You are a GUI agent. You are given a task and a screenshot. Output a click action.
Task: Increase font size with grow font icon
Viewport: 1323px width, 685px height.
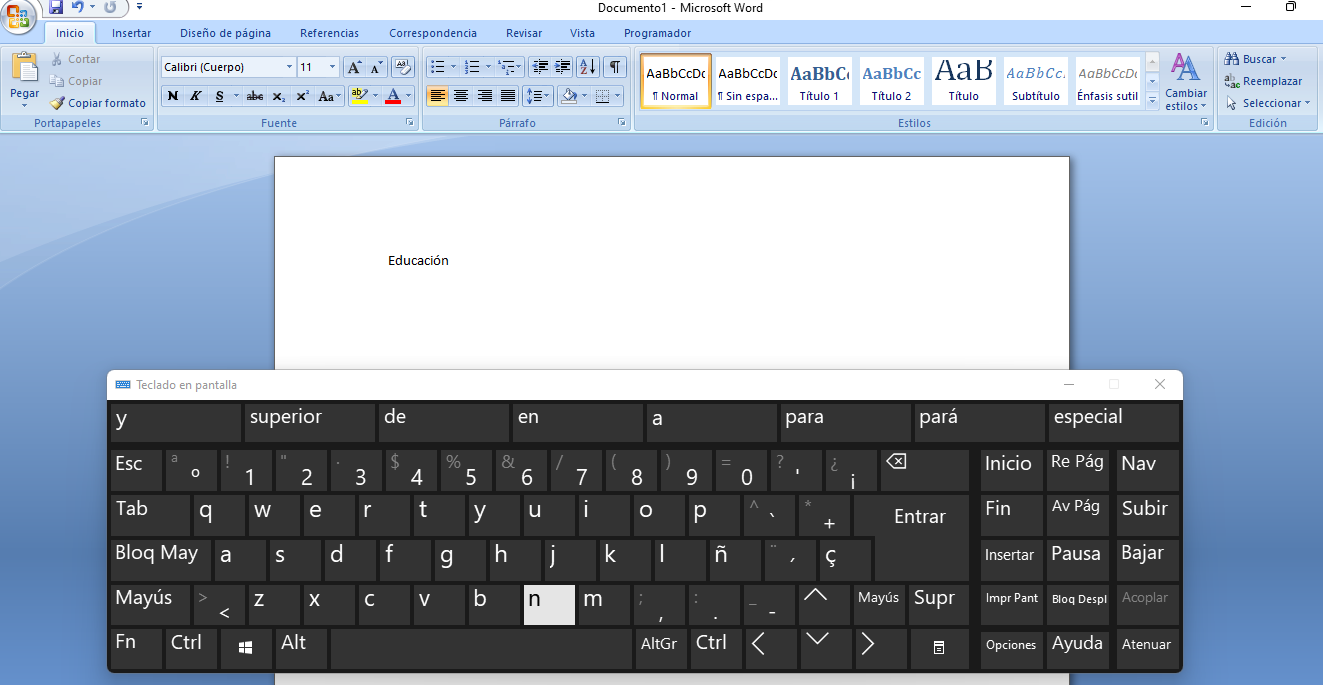(354, 67)
